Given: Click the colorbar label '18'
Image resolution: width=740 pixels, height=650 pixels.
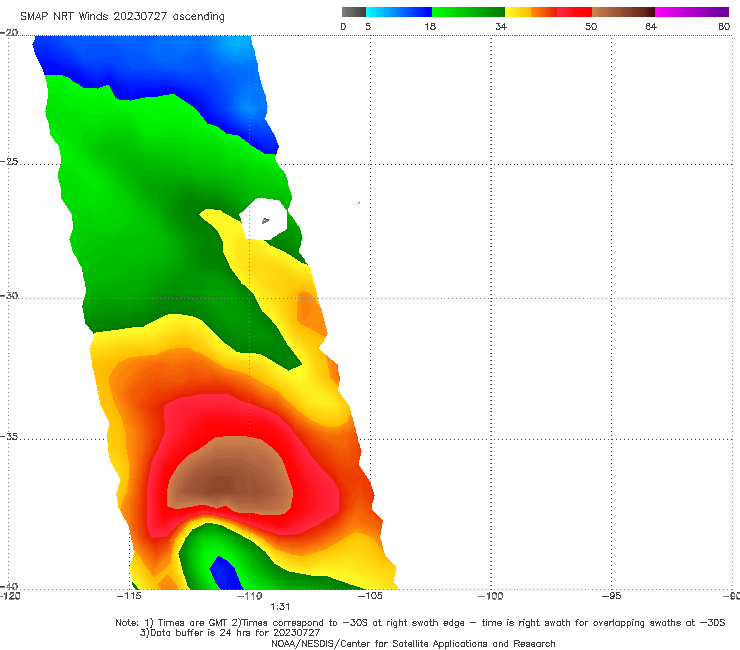Looking at the screenshot, I should [430, 26].
